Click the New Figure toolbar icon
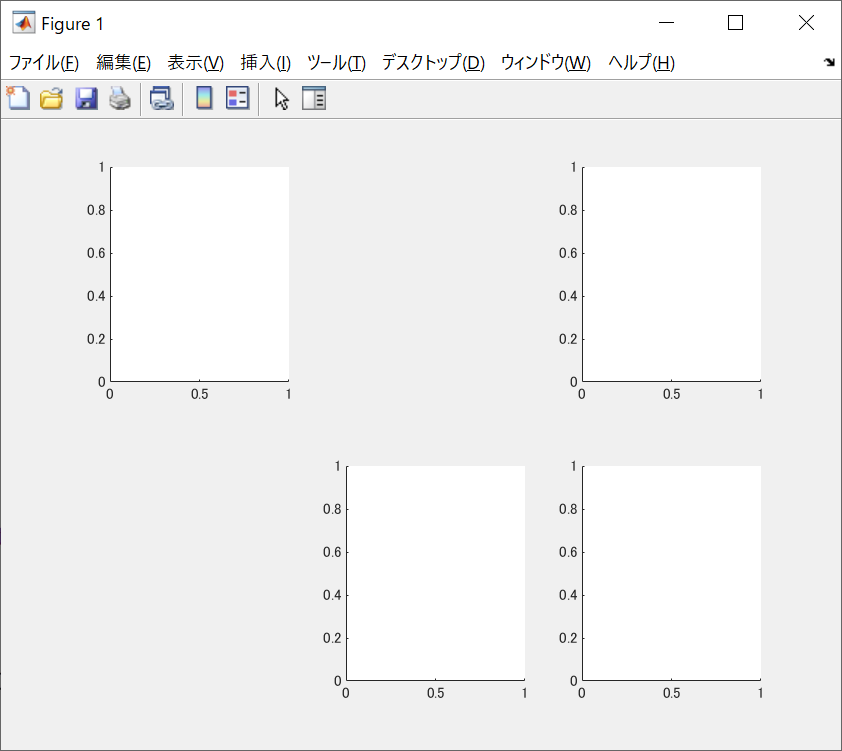 pos(19,98)
